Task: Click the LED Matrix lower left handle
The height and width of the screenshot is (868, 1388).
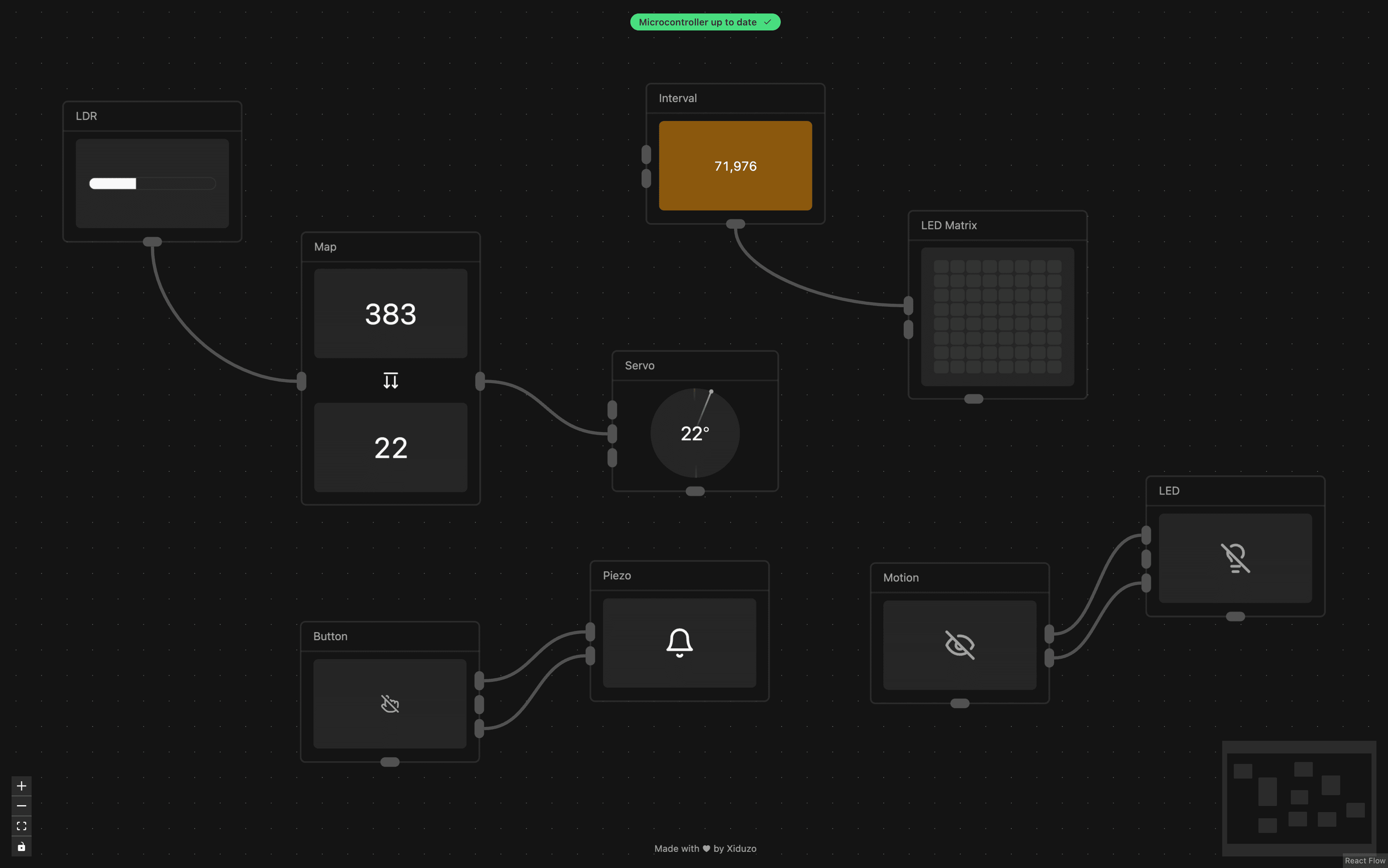Action: pyautogui.click(x=908, y=330)
